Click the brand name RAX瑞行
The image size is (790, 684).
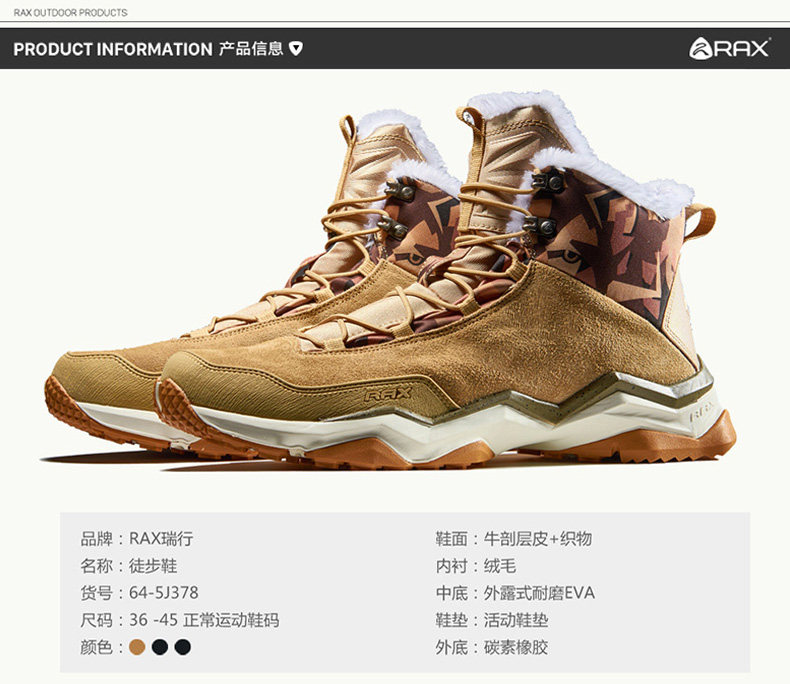[161, 538]
